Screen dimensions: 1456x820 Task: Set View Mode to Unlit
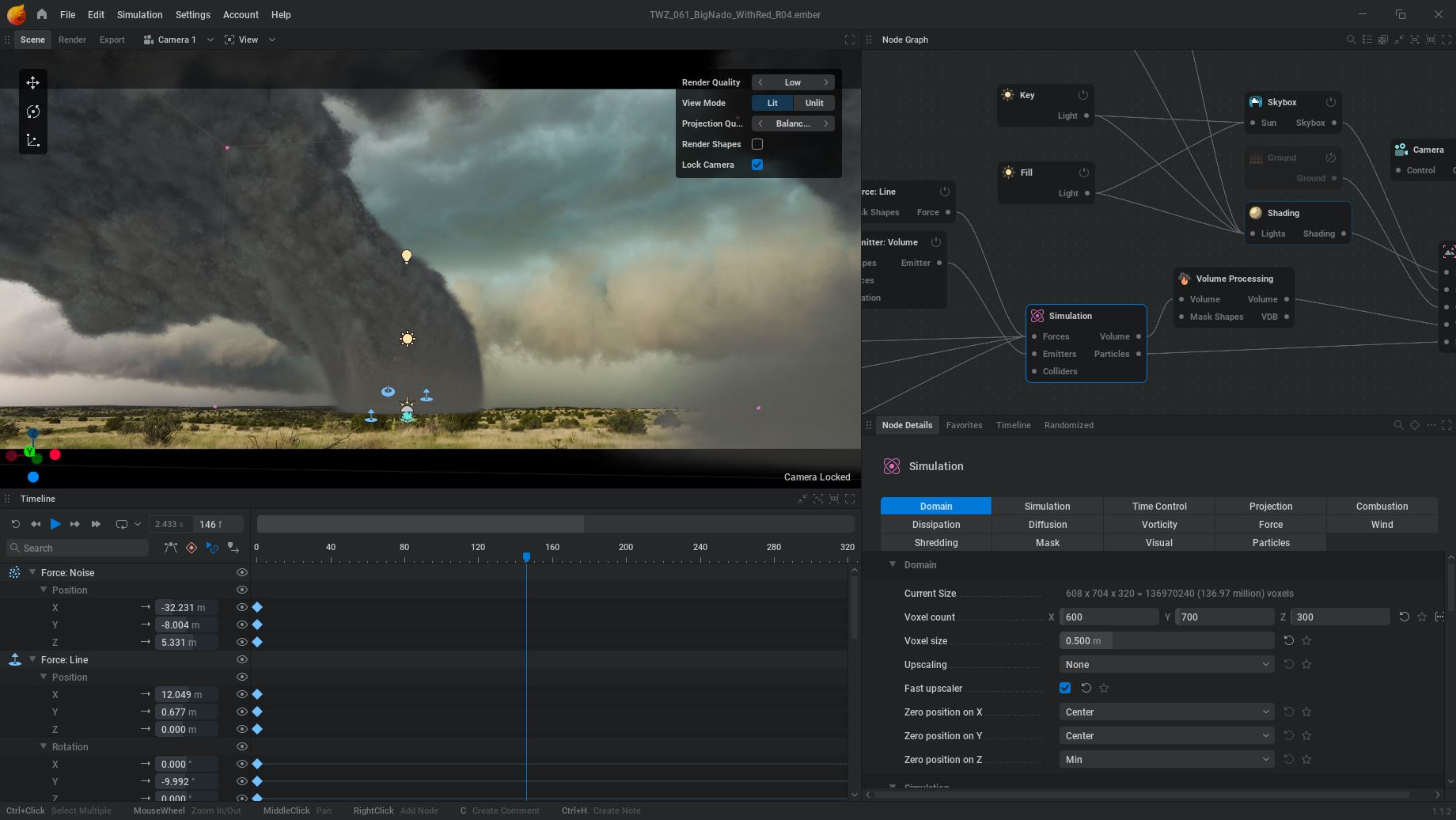click(x=813, y=103)
